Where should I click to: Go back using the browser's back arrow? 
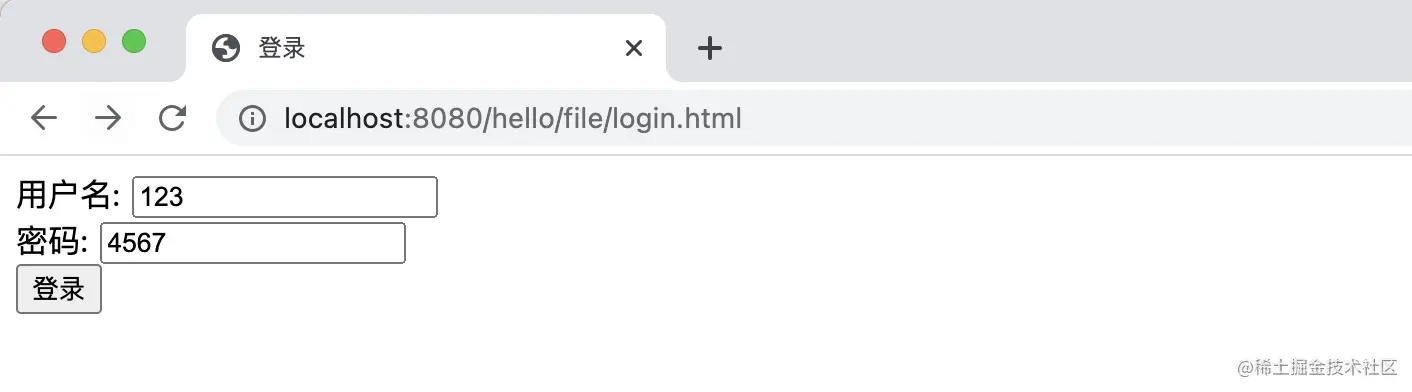pyautogui.click(x=44, y=118)
